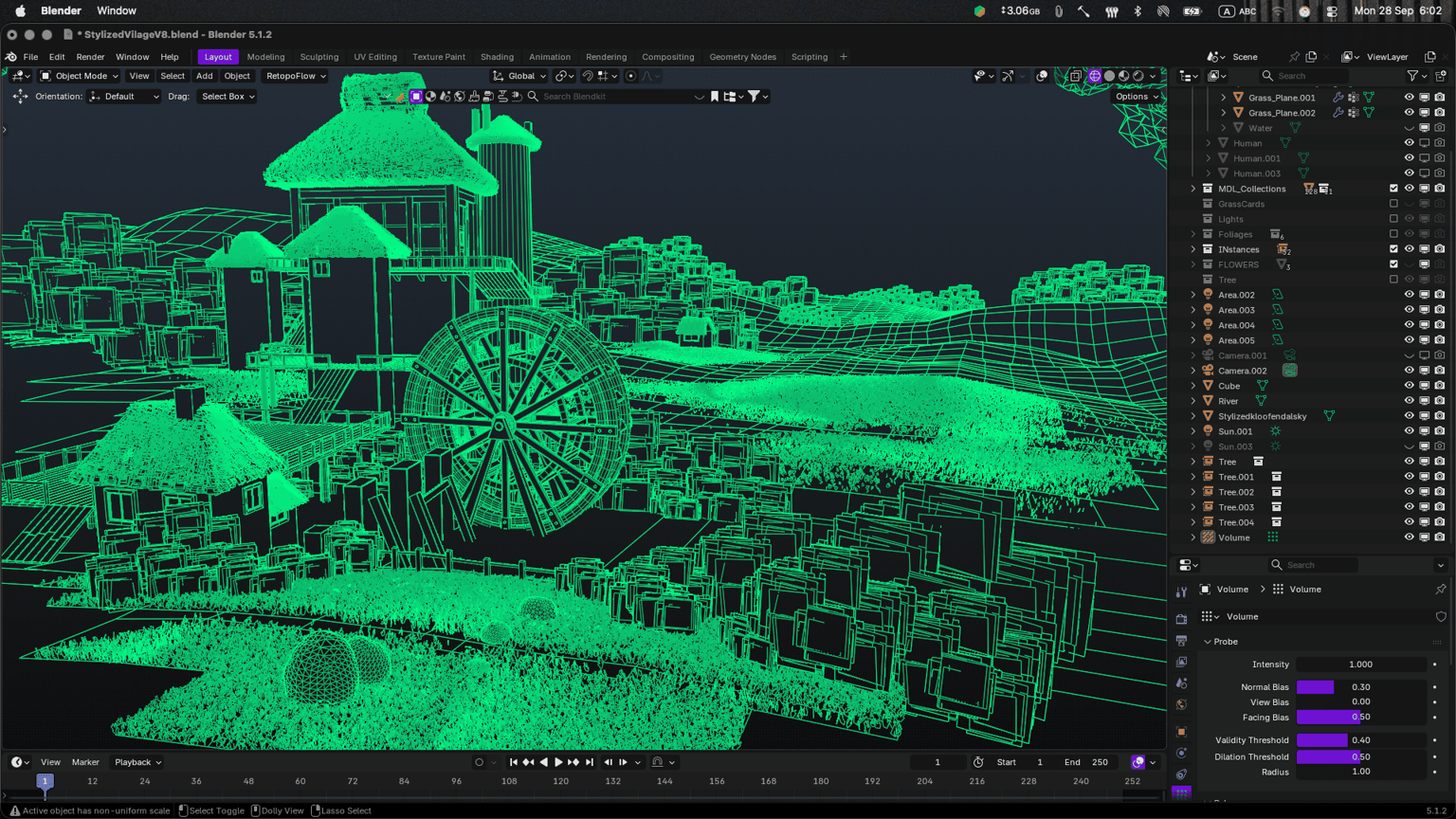Viewport: 1456px width, 819px height.
Task: Switch to the Sculpting workspace tab
Action: point(319,57)
